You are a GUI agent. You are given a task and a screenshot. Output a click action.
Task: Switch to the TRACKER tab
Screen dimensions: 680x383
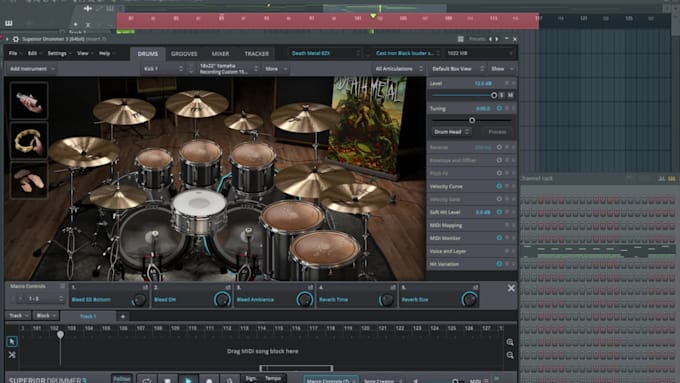256,54
